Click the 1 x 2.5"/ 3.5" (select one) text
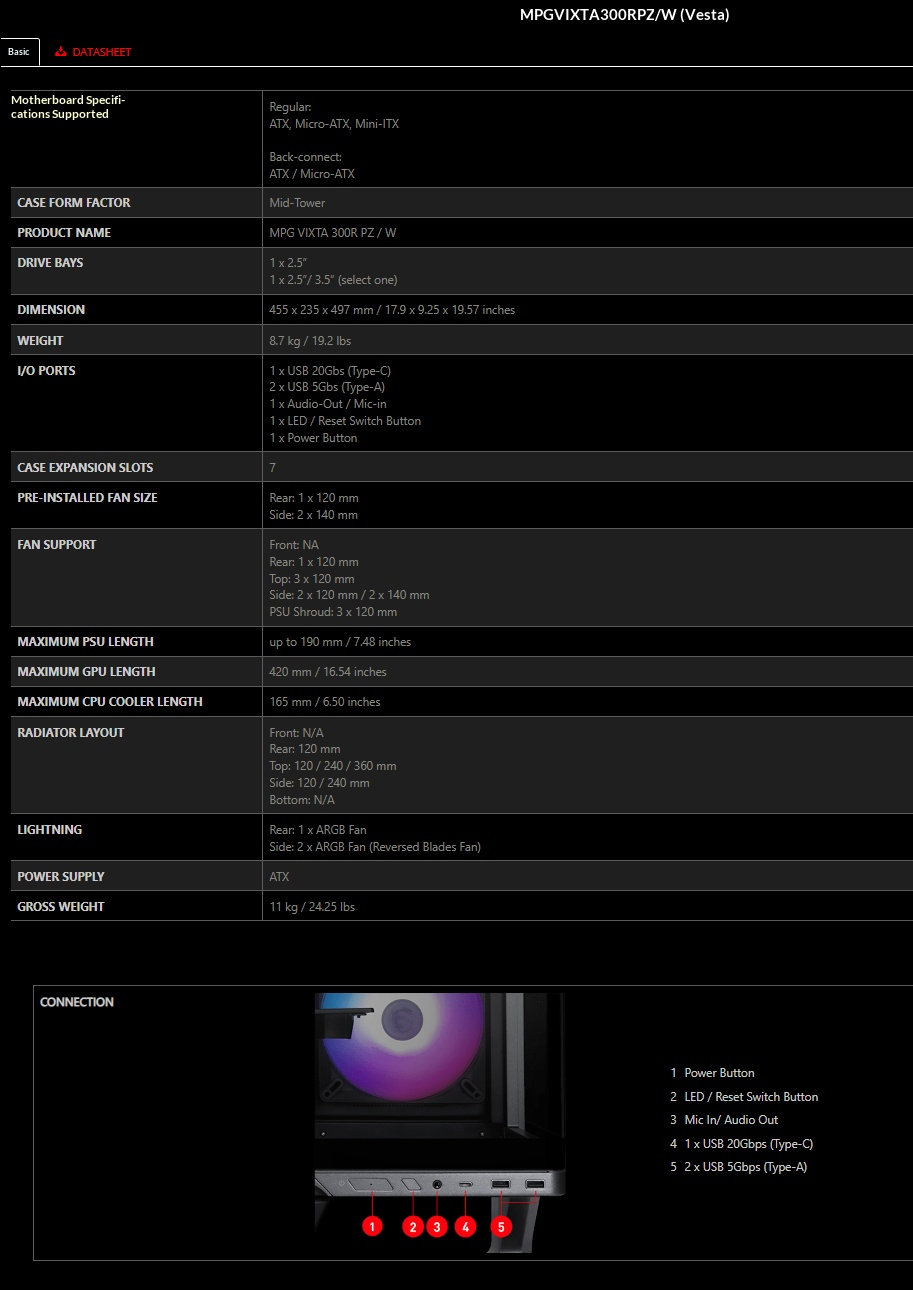The height and width of the screenshot is (1290, 913). [x=333, y=280]
